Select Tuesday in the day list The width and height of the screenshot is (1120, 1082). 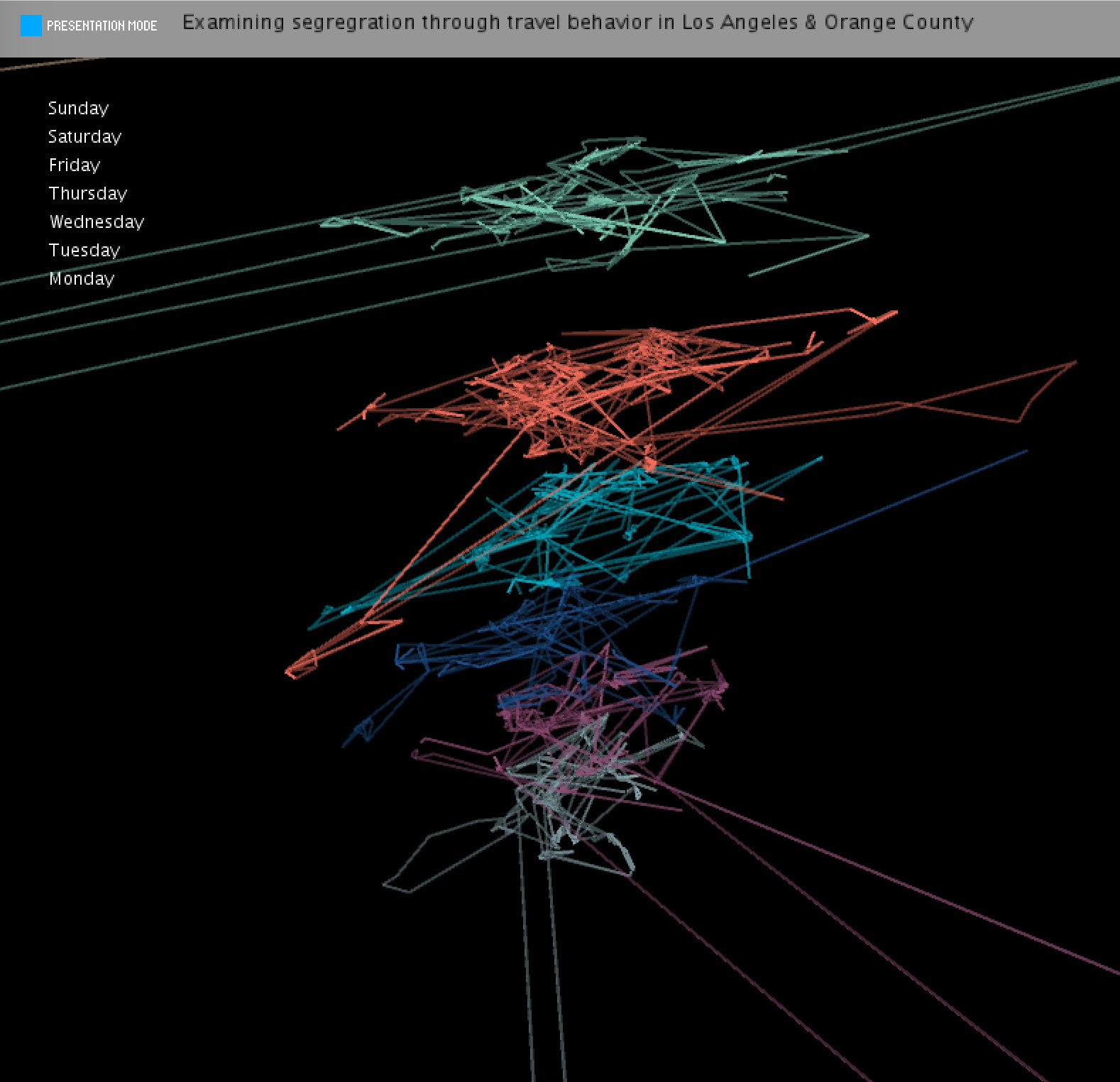(x=84, y=250)
